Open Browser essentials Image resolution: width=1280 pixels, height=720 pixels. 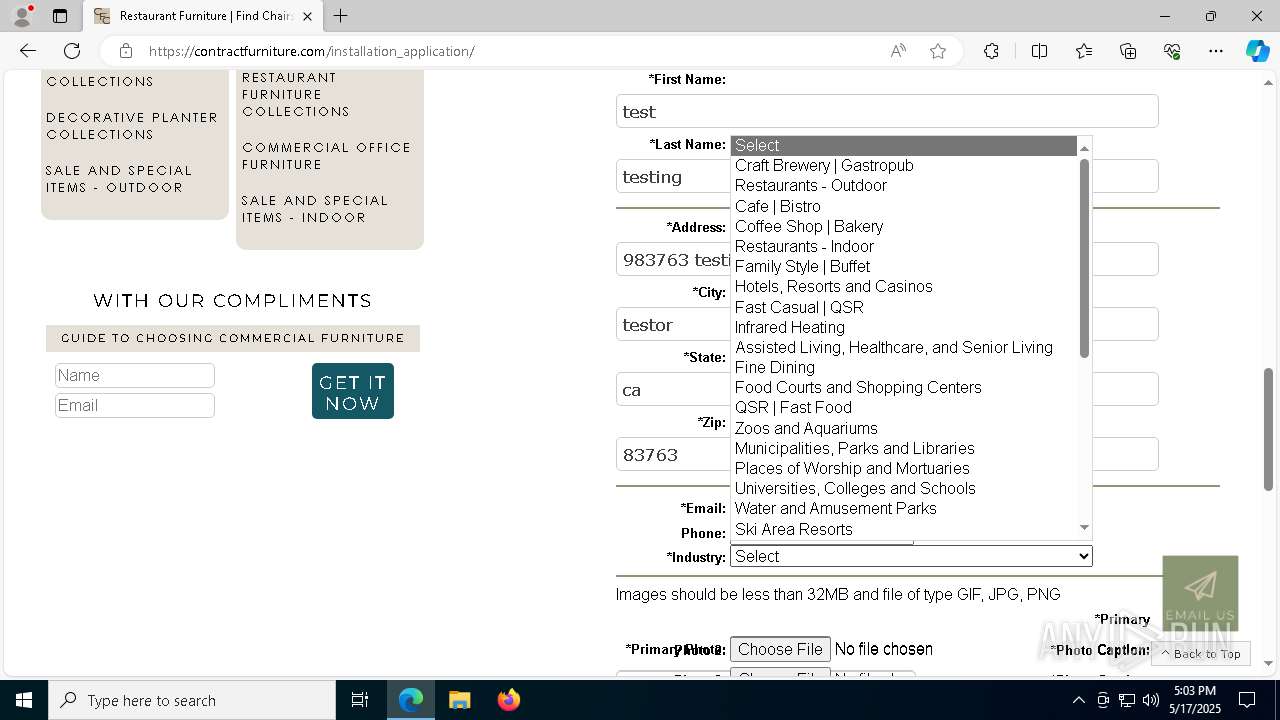pos(1172,51)
